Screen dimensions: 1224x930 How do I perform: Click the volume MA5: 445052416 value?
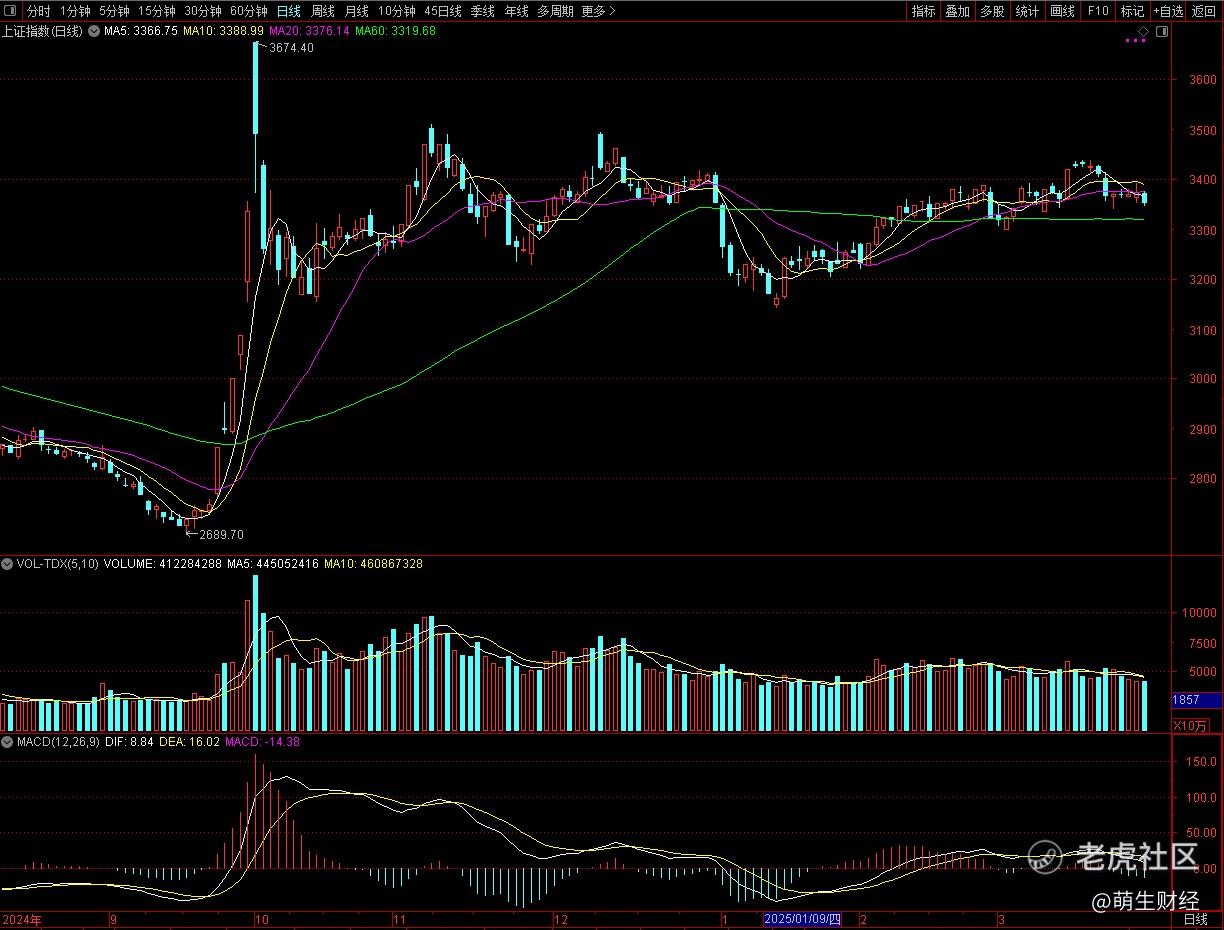click(x=273, y=564)
